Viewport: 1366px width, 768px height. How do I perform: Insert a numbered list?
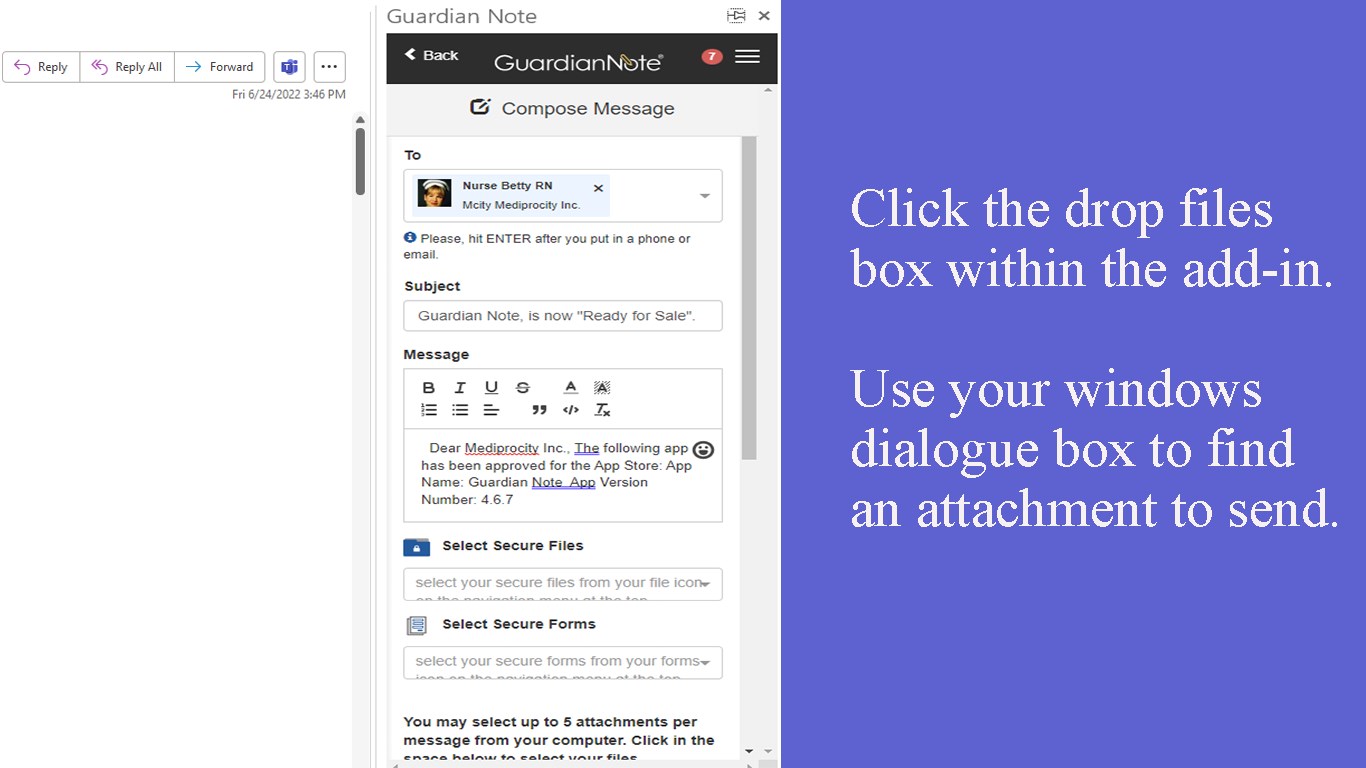point(429,410)
